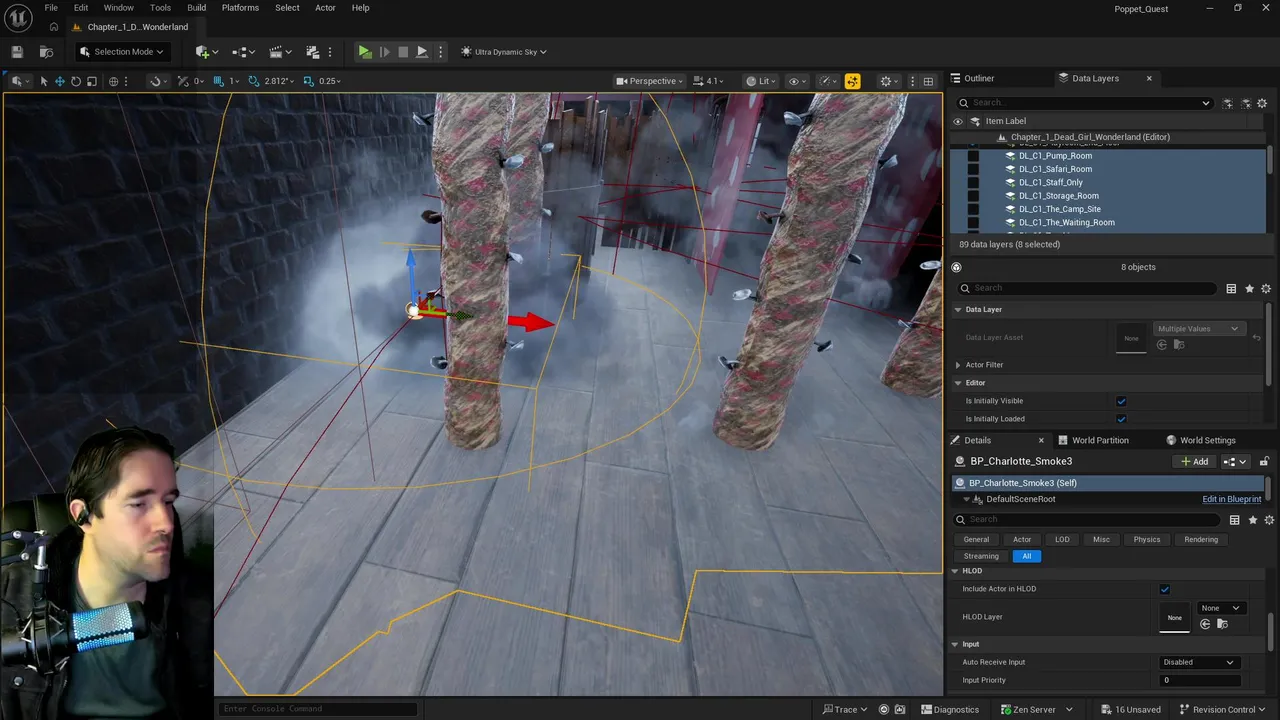This screenshot has width=1280, height=720.
Task: Open Data Layers settings gear
Action: point(1262,103)
